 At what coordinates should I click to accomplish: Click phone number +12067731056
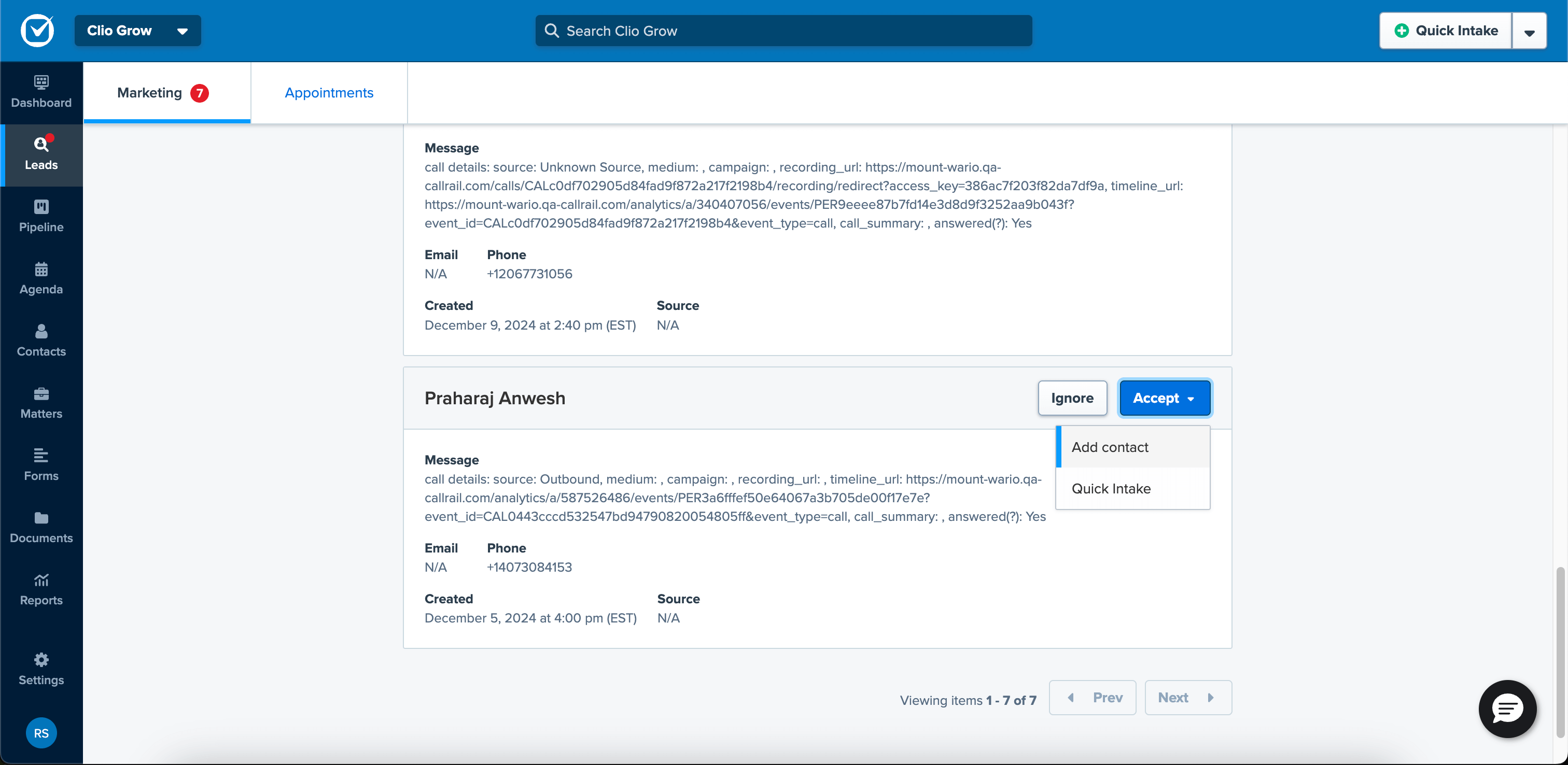pyautogui.click(x=529, y=274)
